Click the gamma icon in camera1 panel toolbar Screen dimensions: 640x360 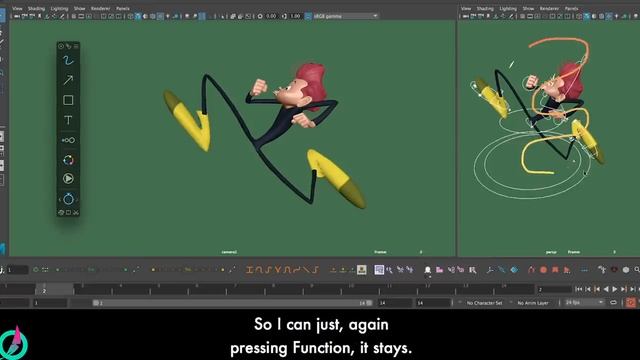(284, 16)
